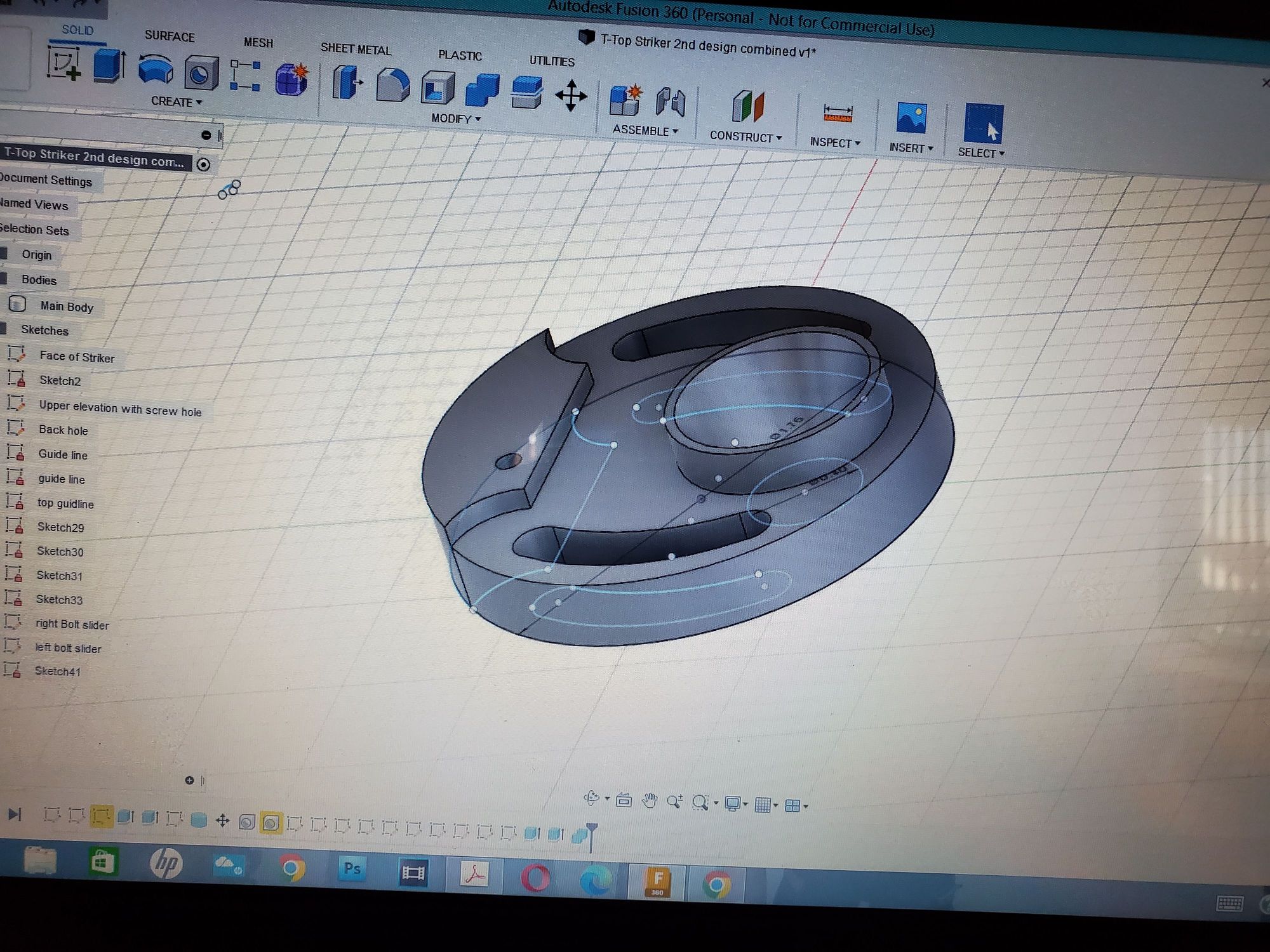This screenshot has width=1270, height=952.
Task: Select the Back hole sketch item
Action: point(63,430)
